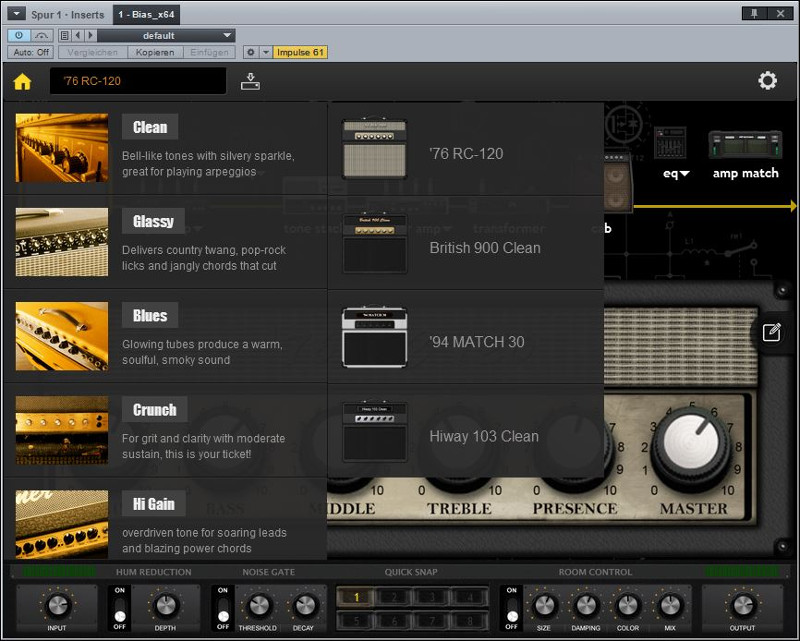Toggle the Room Control switch
The height and width of the screenshot is (641, 800).
pyautogui.click(x=512, y=608)
